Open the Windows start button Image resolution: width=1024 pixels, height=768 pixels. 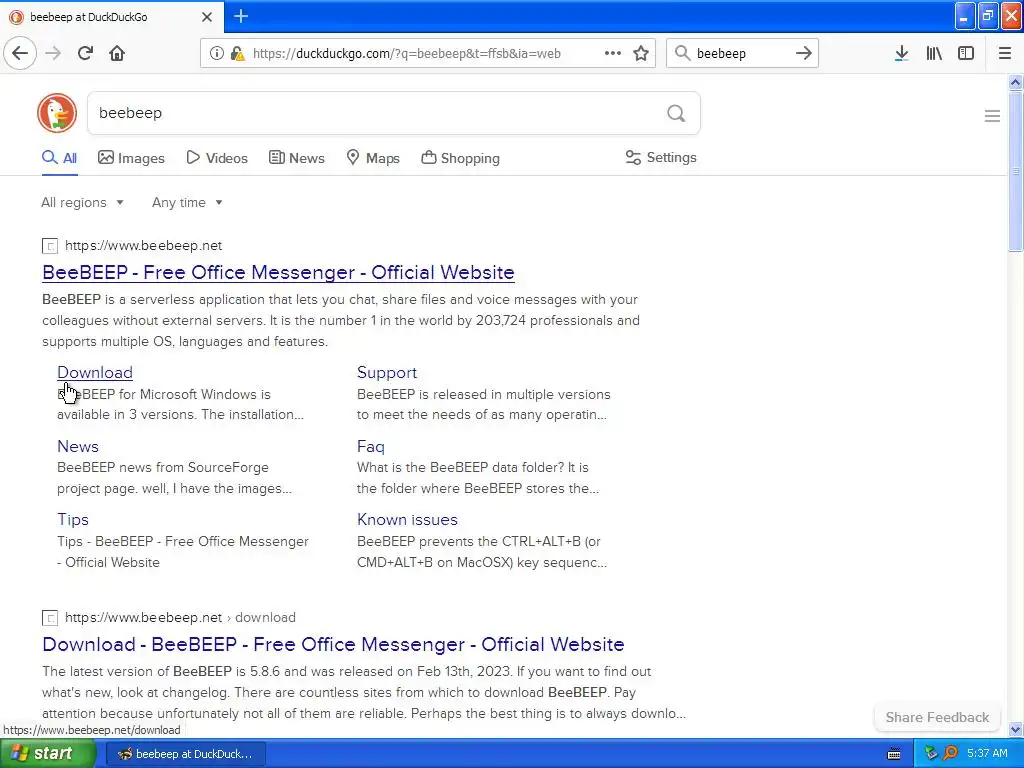[x=47, y=754]
